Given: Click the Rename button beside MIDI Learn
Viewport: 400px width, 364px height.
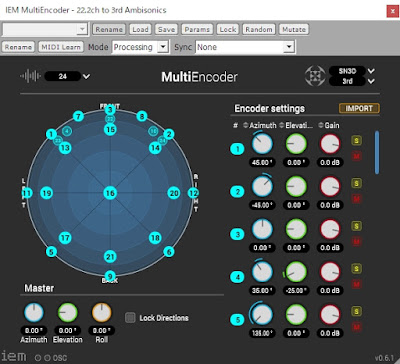Looking at the screenshot, I should pyautogui.click(x=18, y=47).
